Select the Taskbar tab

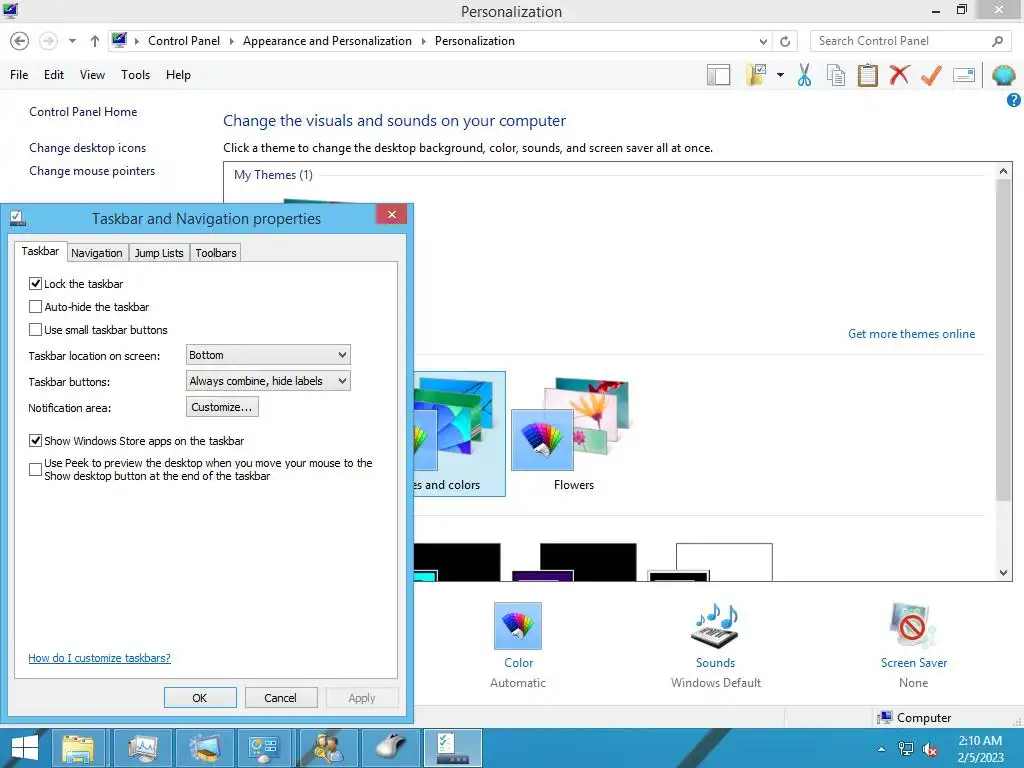click(x=40, y=251)
